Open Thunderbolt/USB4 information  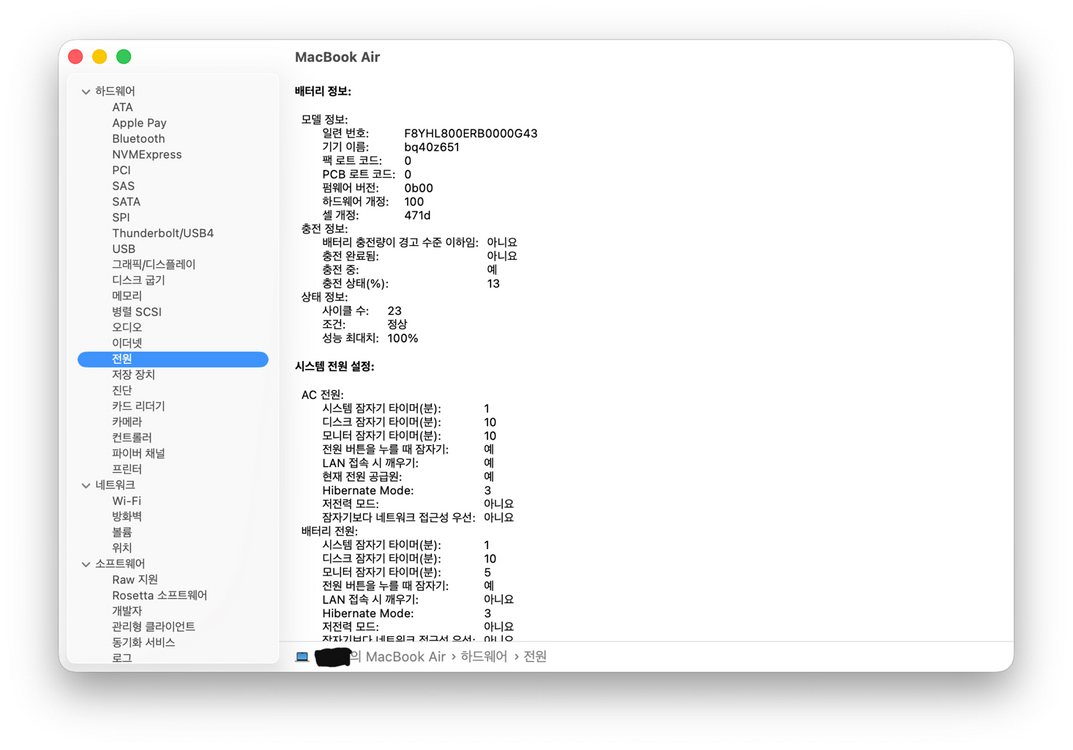(163, 233)
